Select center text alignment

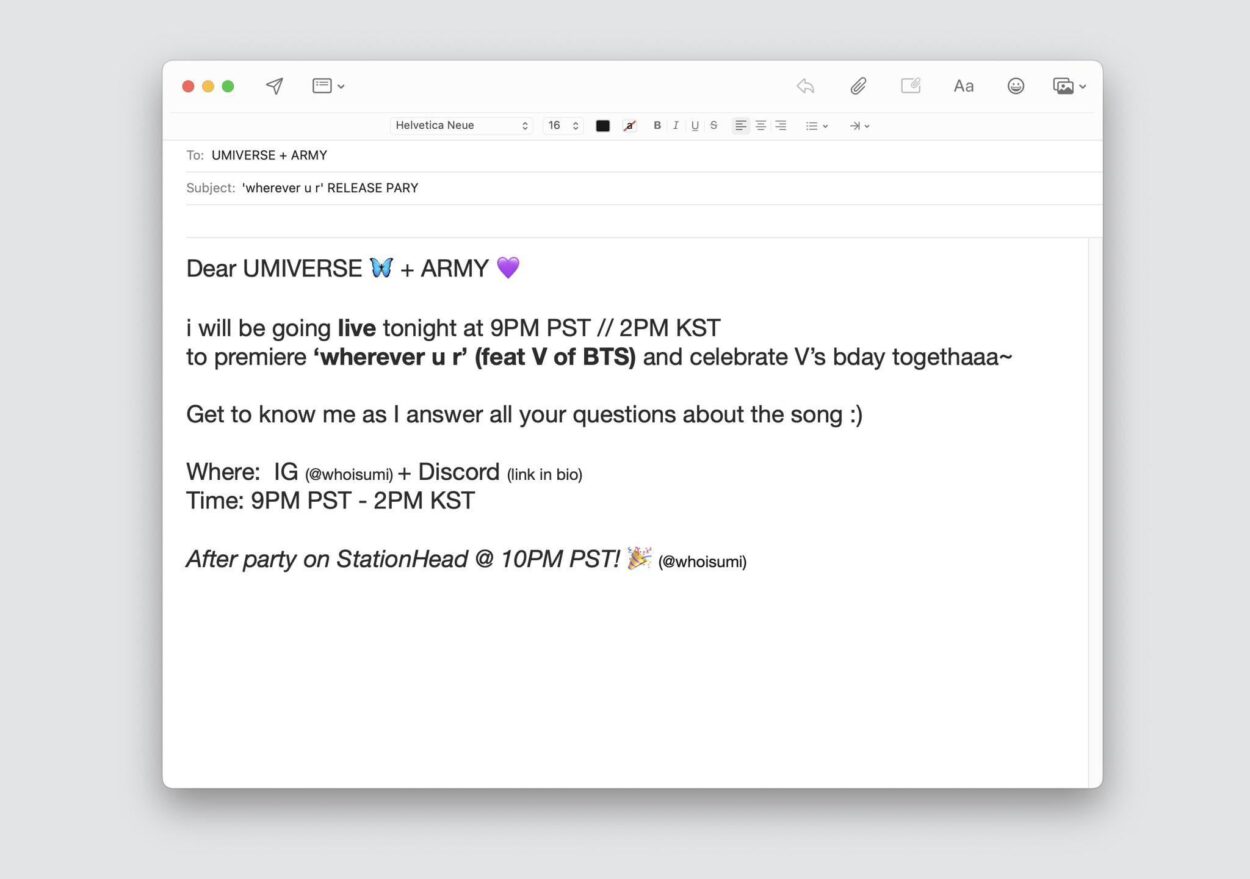point(761,126)
